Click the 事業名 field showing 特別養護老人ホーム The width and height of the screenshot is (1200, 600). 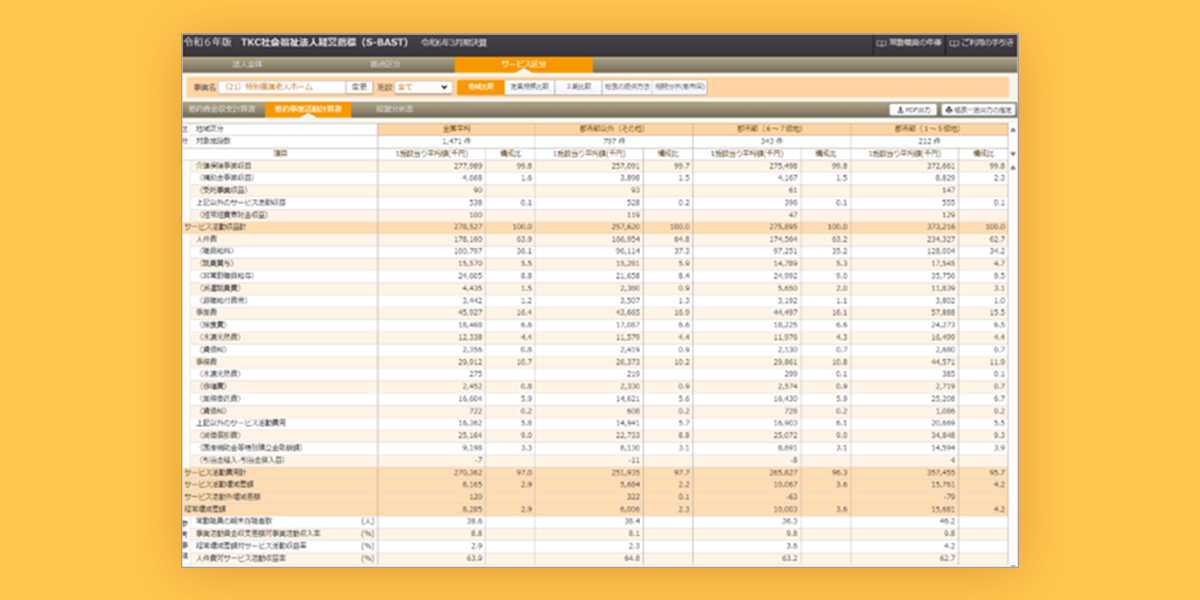pyautogui.click(x=282, y=87)
